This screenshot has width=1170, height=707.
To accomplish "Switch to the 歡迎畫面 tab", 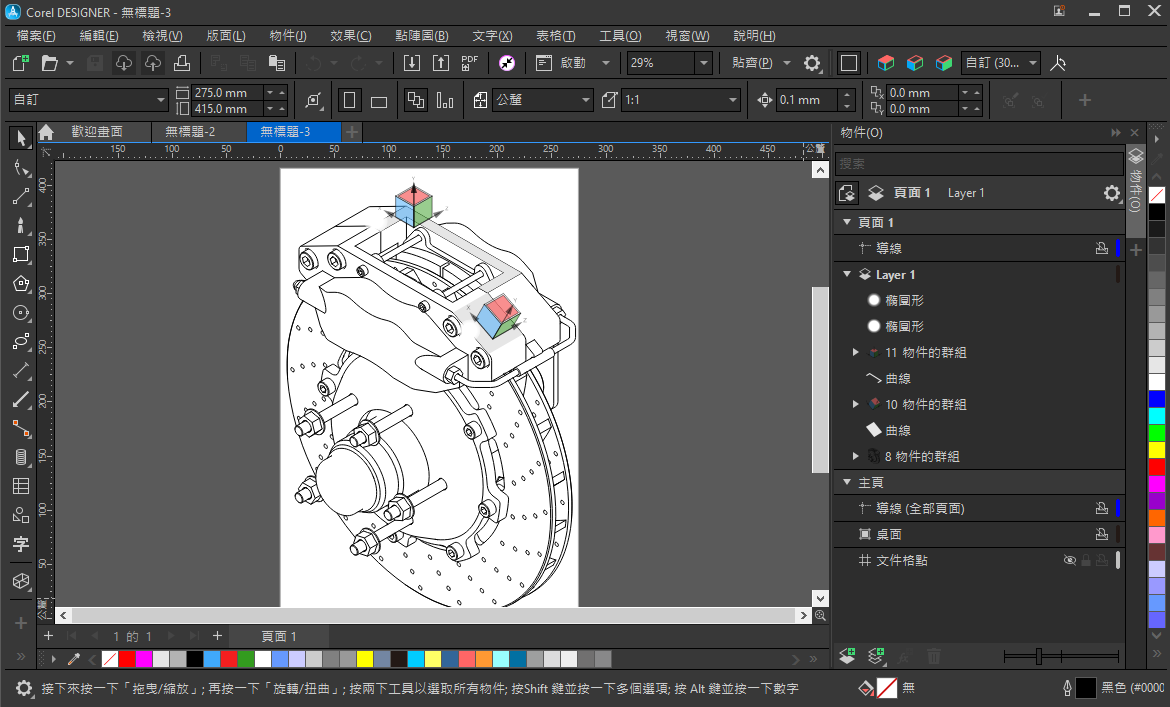I will (97, 132).
